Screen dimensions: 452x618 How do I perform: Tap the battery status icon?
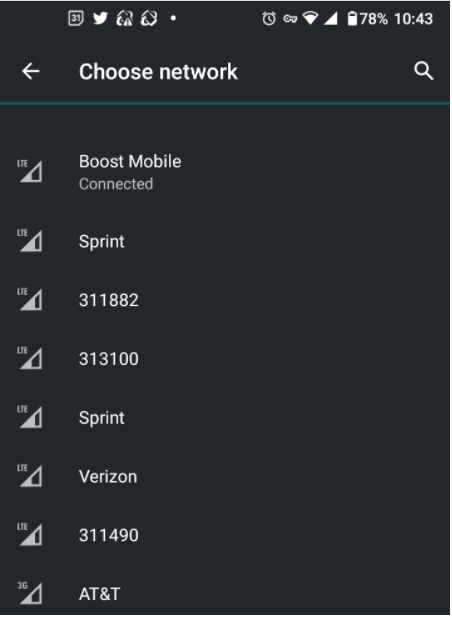tap(352, 19)
